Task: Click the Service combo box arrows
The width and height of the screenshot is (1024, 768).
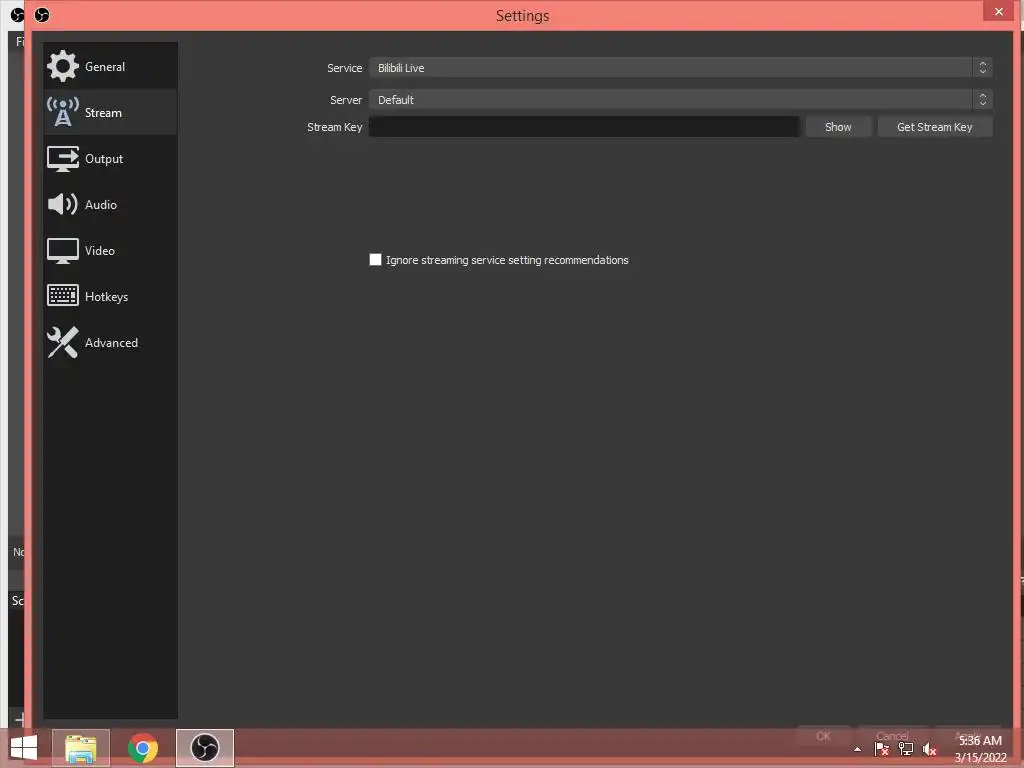Action: click(982, 67)
